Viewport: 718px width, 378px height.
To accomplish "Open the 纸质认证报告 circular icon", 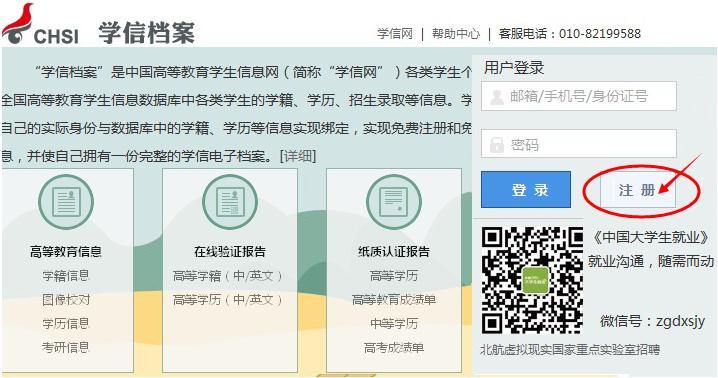I will (394, 202).
